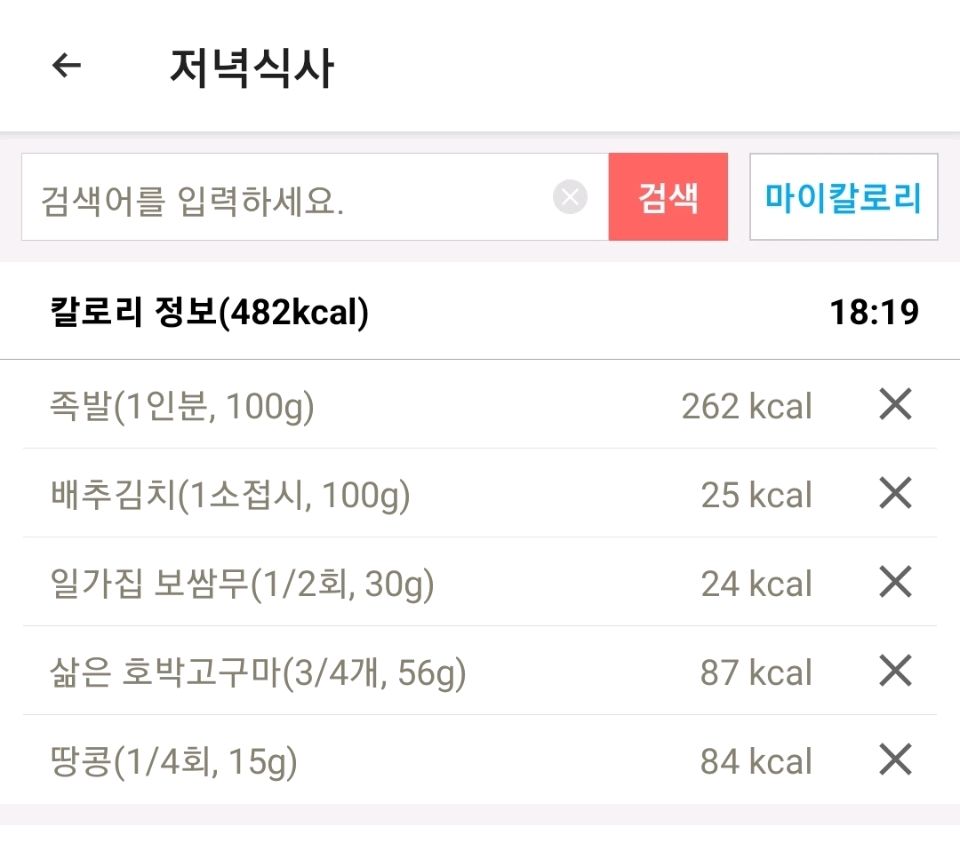Open 삶은 호박고구마(3/4개, 56g) item

click(258, 673)
